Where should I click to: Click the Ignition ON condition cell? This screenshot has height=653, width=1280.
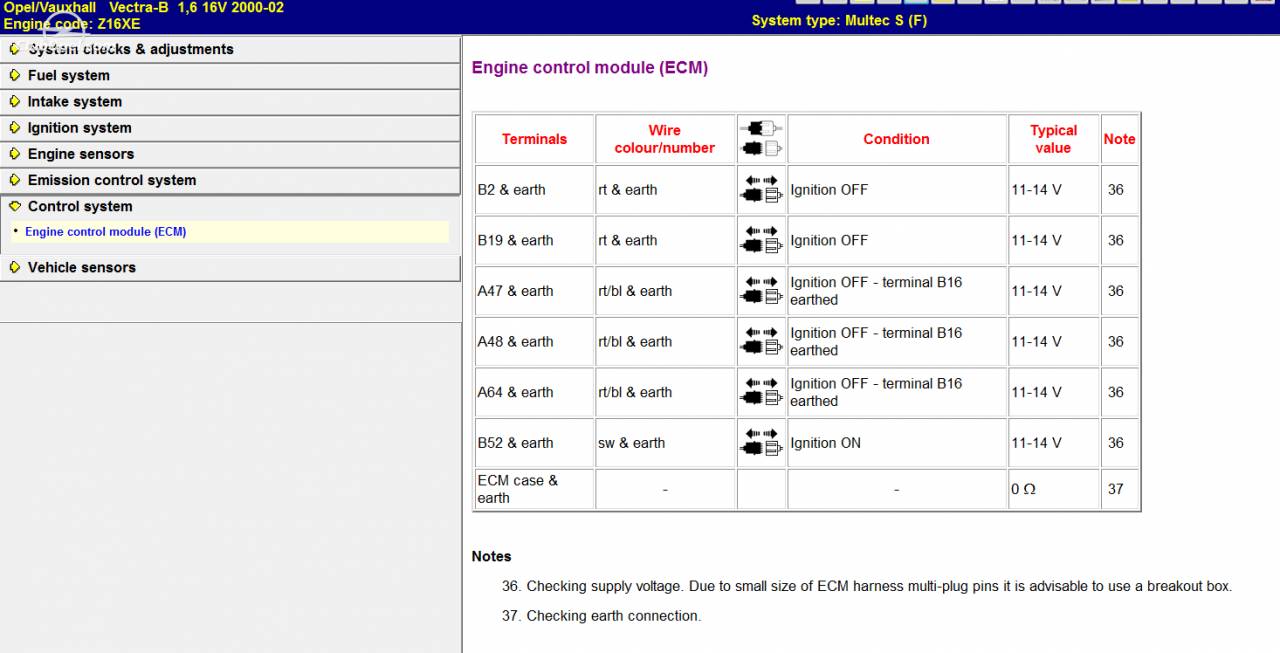pyautogui.click(x=897, y=443)
